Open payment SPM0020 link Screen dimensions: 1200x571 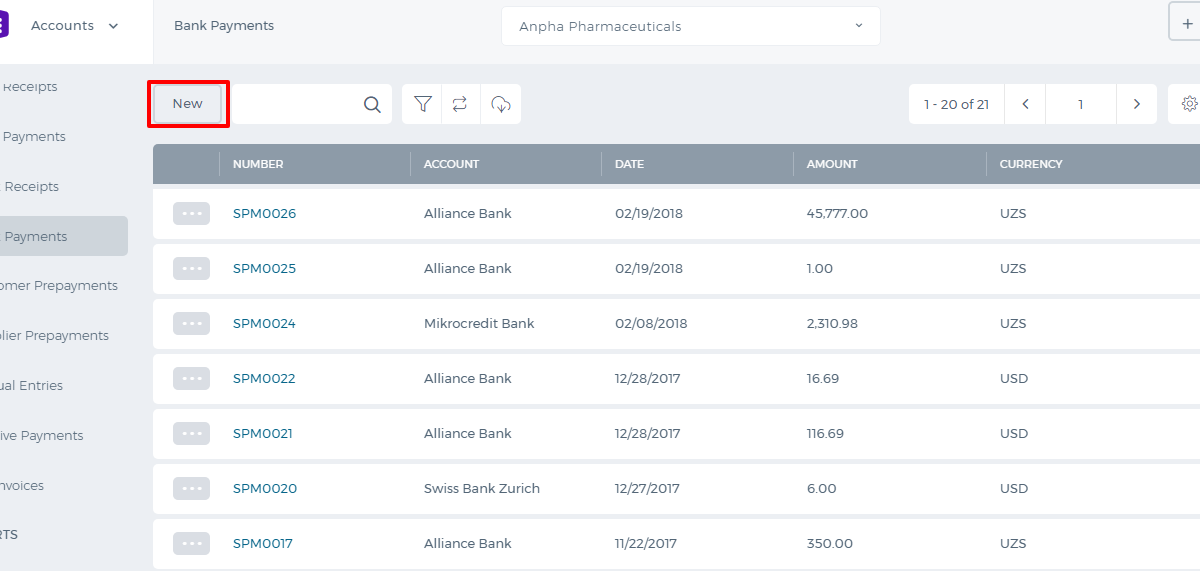pos(265,488)
